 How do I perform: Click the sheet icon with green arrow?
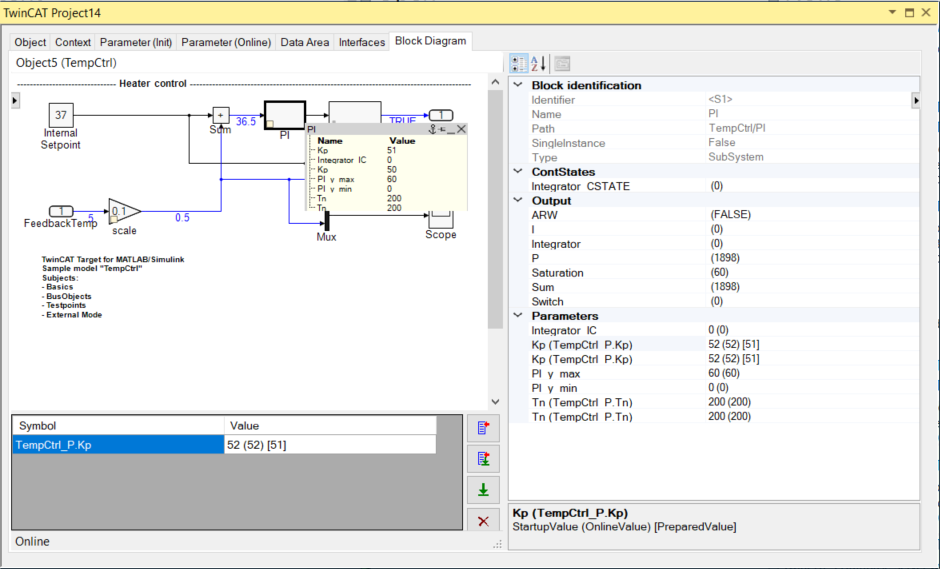[483, 459]
